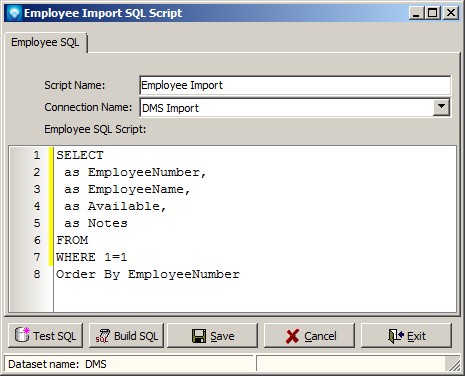
Task: Save the script with the Save button
Action: click(212, 336)
